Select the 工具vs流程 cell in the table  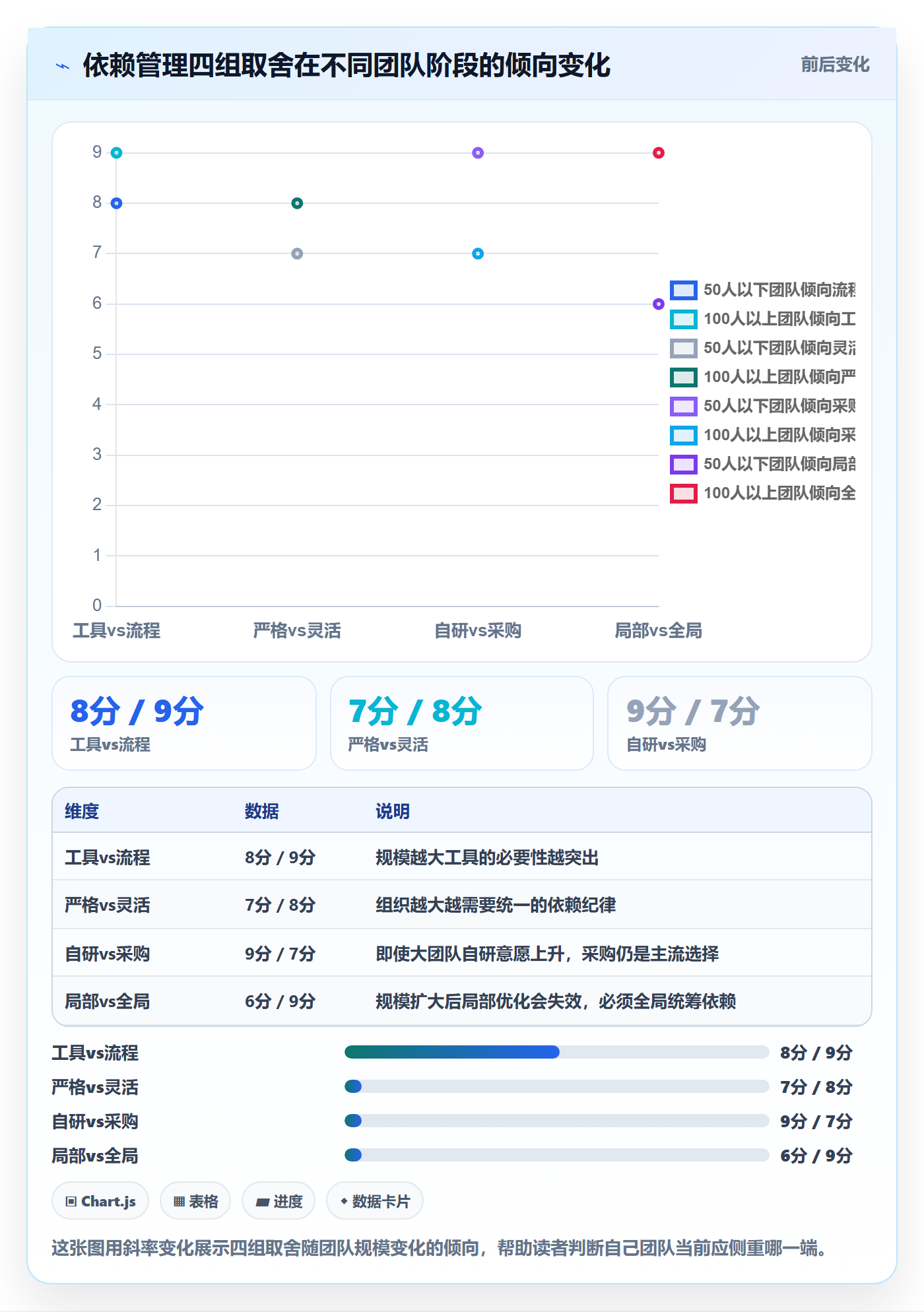click(108, 857)
